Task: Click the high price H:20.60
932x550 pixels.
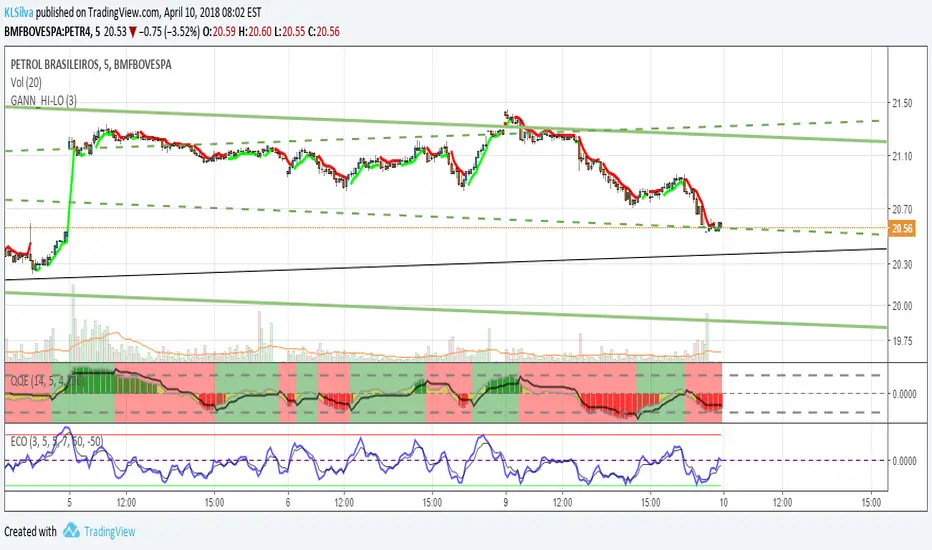Action: [x=255, y=32]
